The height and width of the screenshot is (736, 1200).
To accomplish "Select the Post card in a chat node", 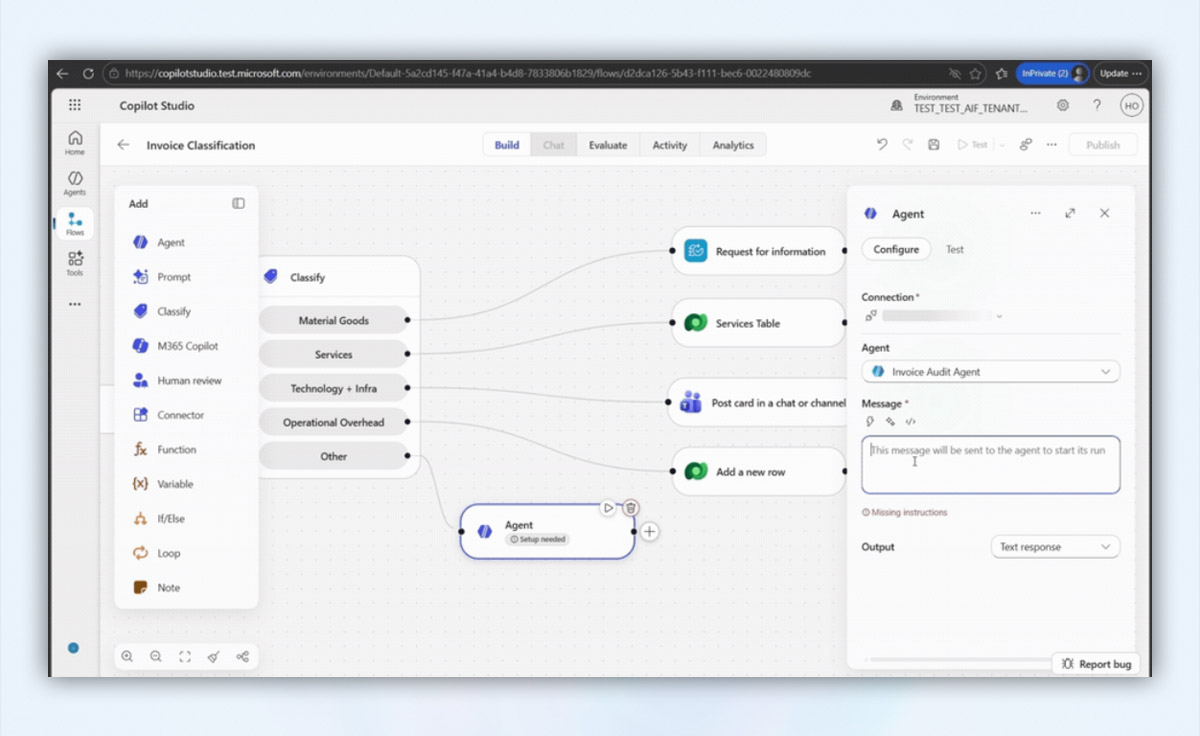I will click(758, 403).
